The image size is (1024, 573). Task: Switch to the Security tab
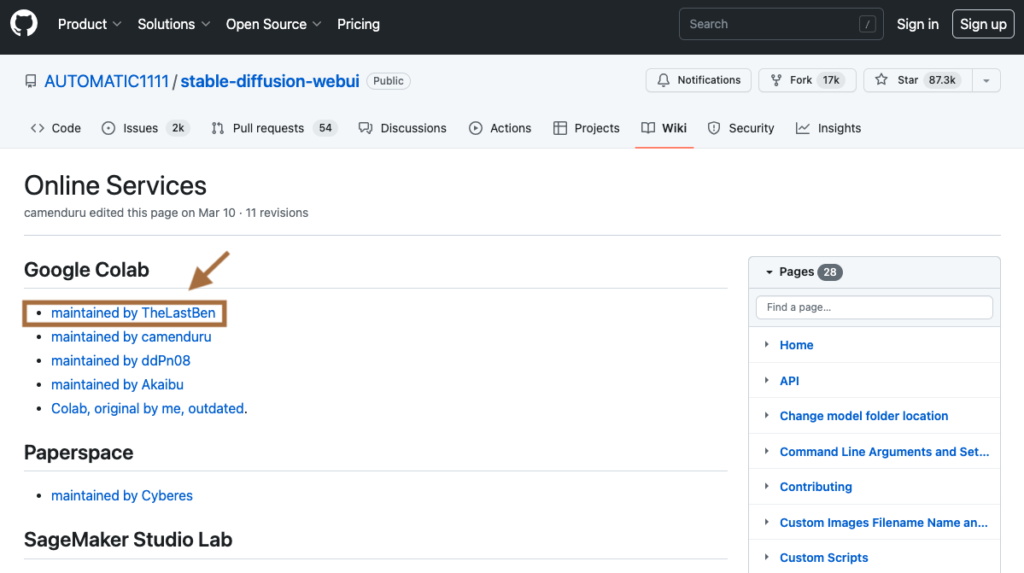pyautogui.click(x=741, y=128)
